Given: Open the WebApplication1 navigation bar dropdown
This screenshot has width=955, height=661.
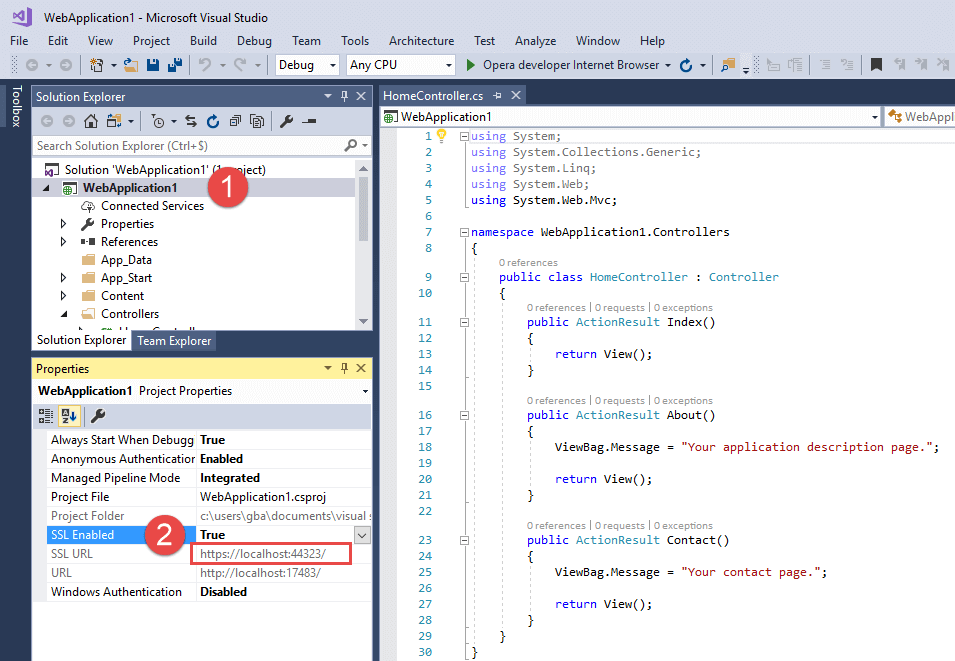Looking at the screenshot, I should coord(875,117).
